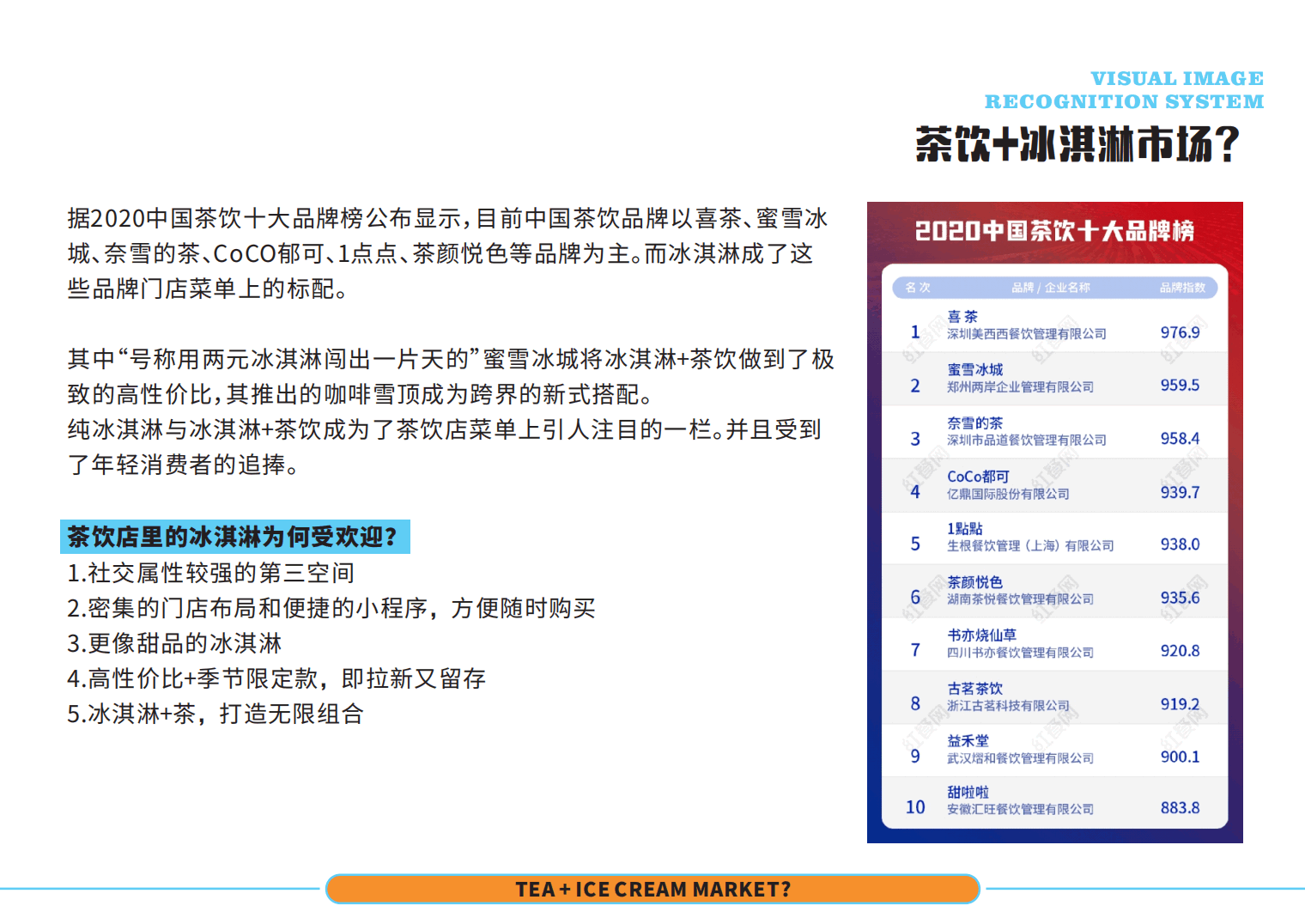The height and width of the screenshot is (924, 1305).
Task: Click the line starting 其中"号称用两元冰淇淋
Action: (452, 359)
